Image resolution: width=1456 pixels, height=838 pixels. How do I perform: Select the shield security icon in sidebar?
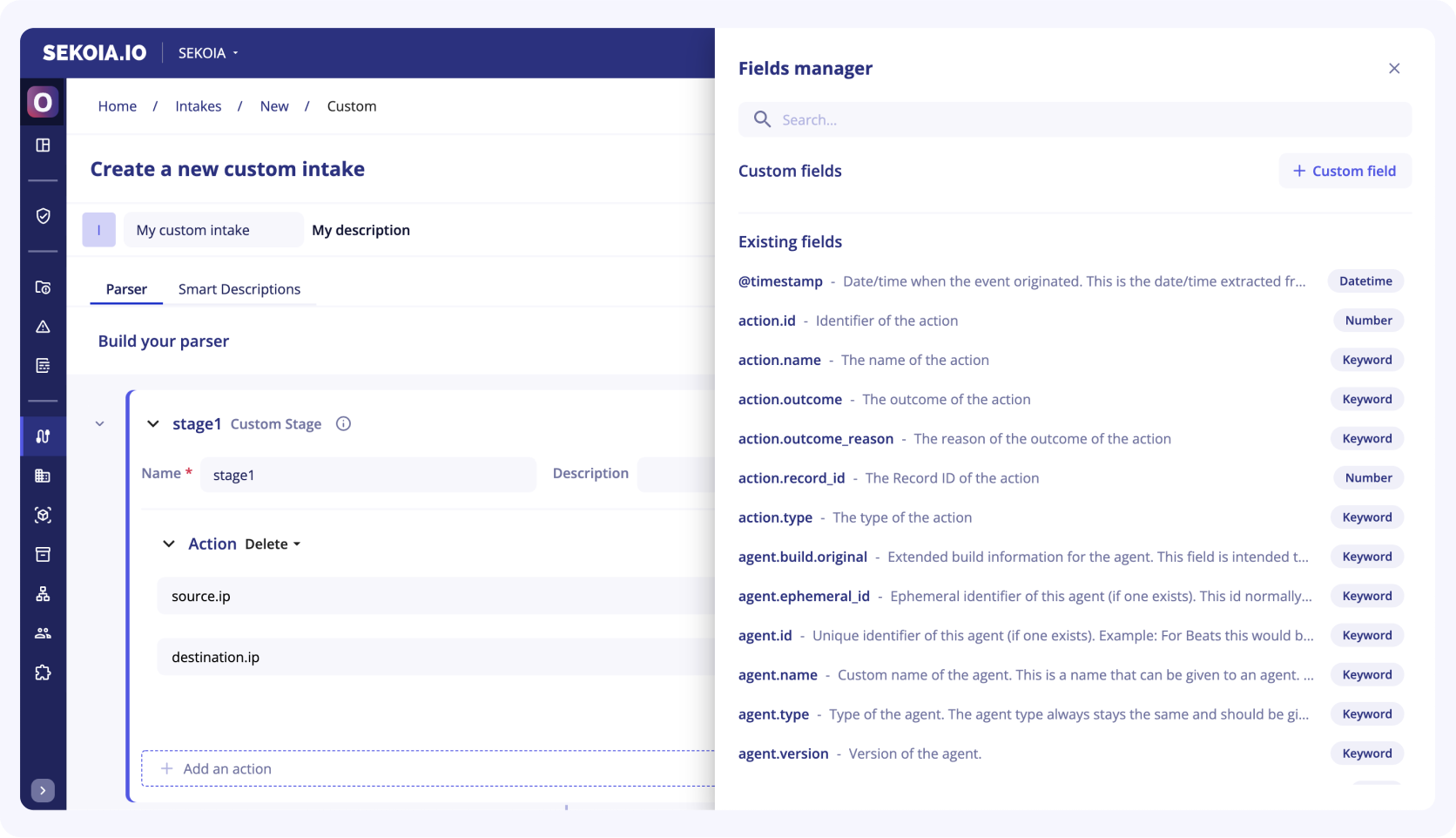point(43,216)
